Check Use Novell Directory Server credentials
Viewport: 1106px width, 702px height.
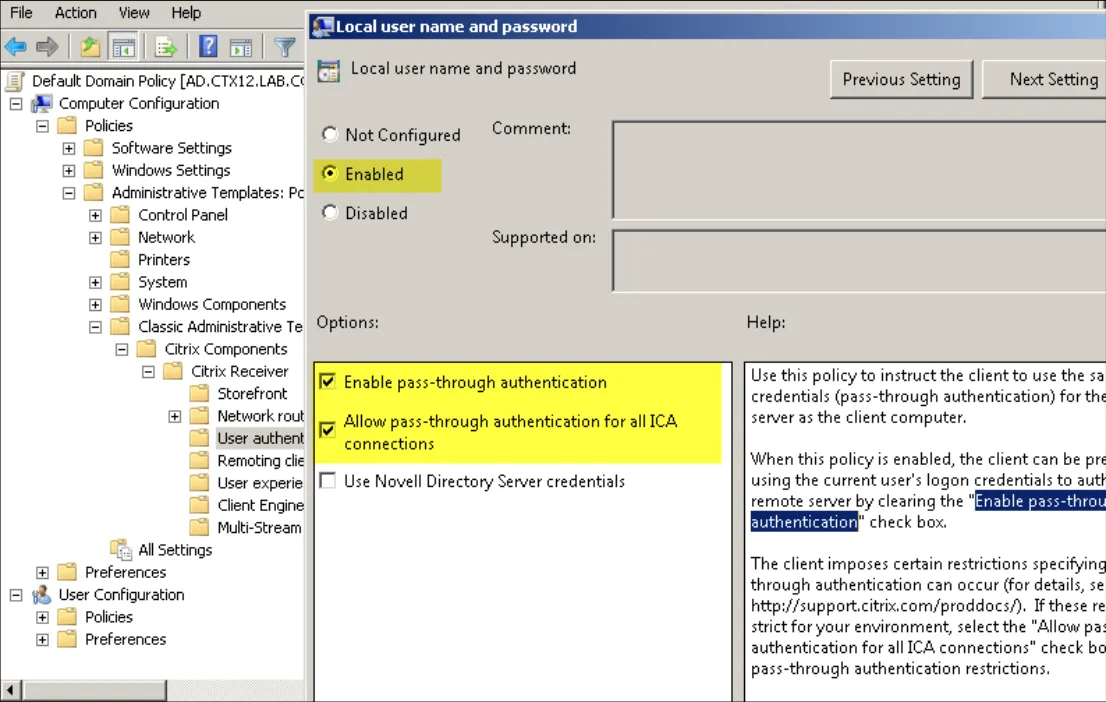pos(327,480)
